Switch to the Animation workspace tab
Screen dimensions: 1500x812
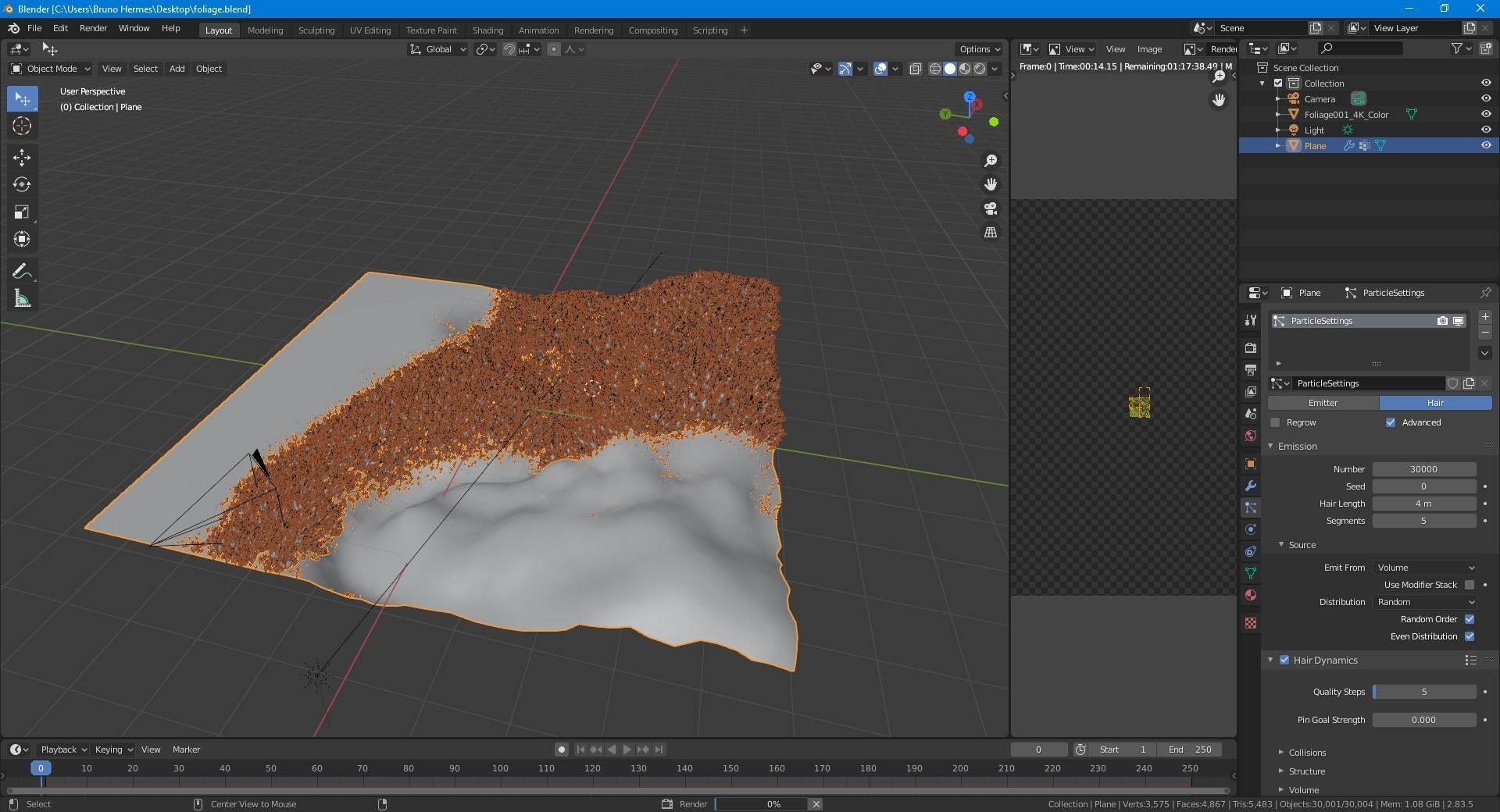(x=538, y=30)
